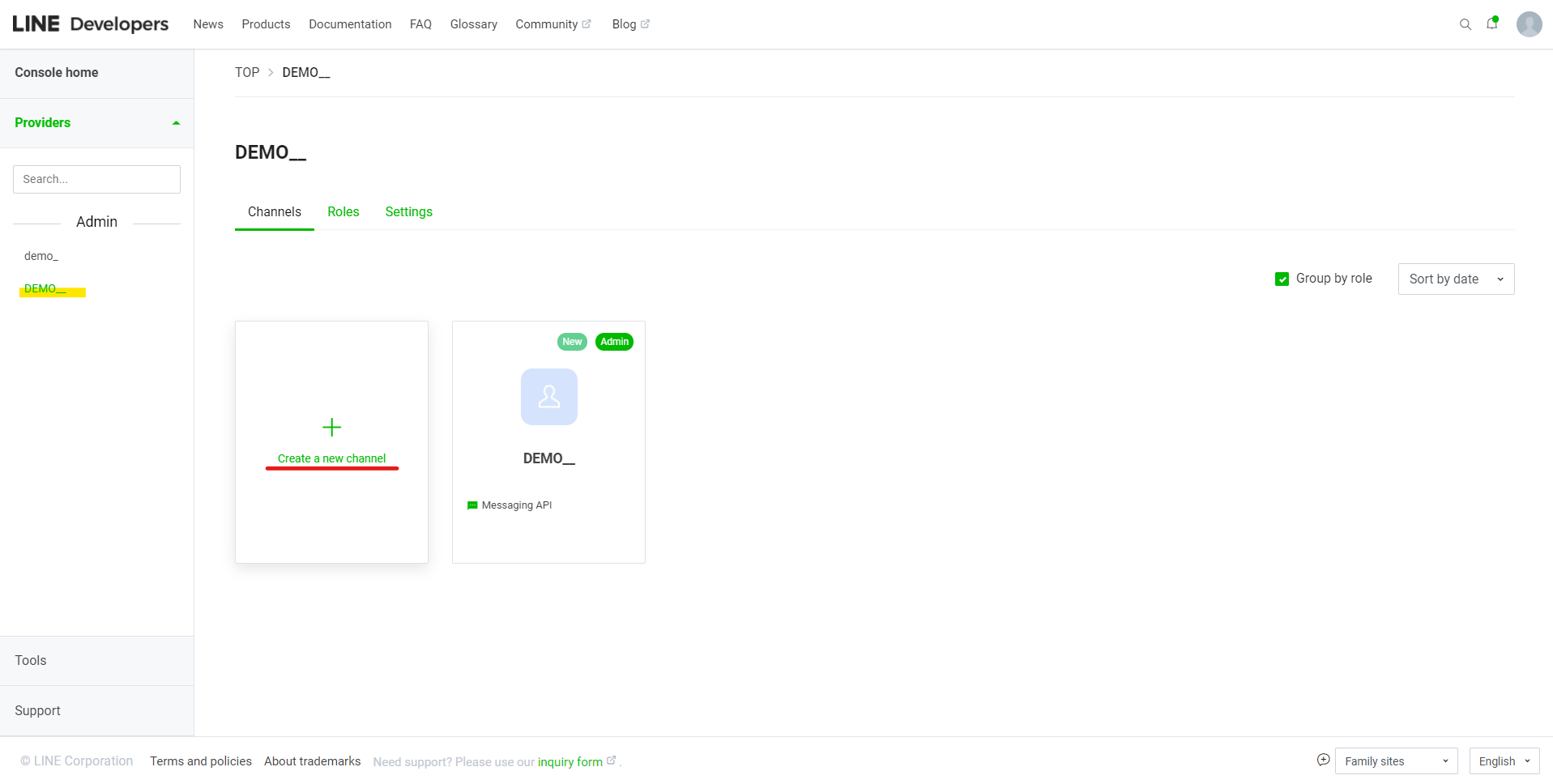Screen dimensions: 1553x784
Task: Click the Create a new channel link
Action: click(331, 458)
